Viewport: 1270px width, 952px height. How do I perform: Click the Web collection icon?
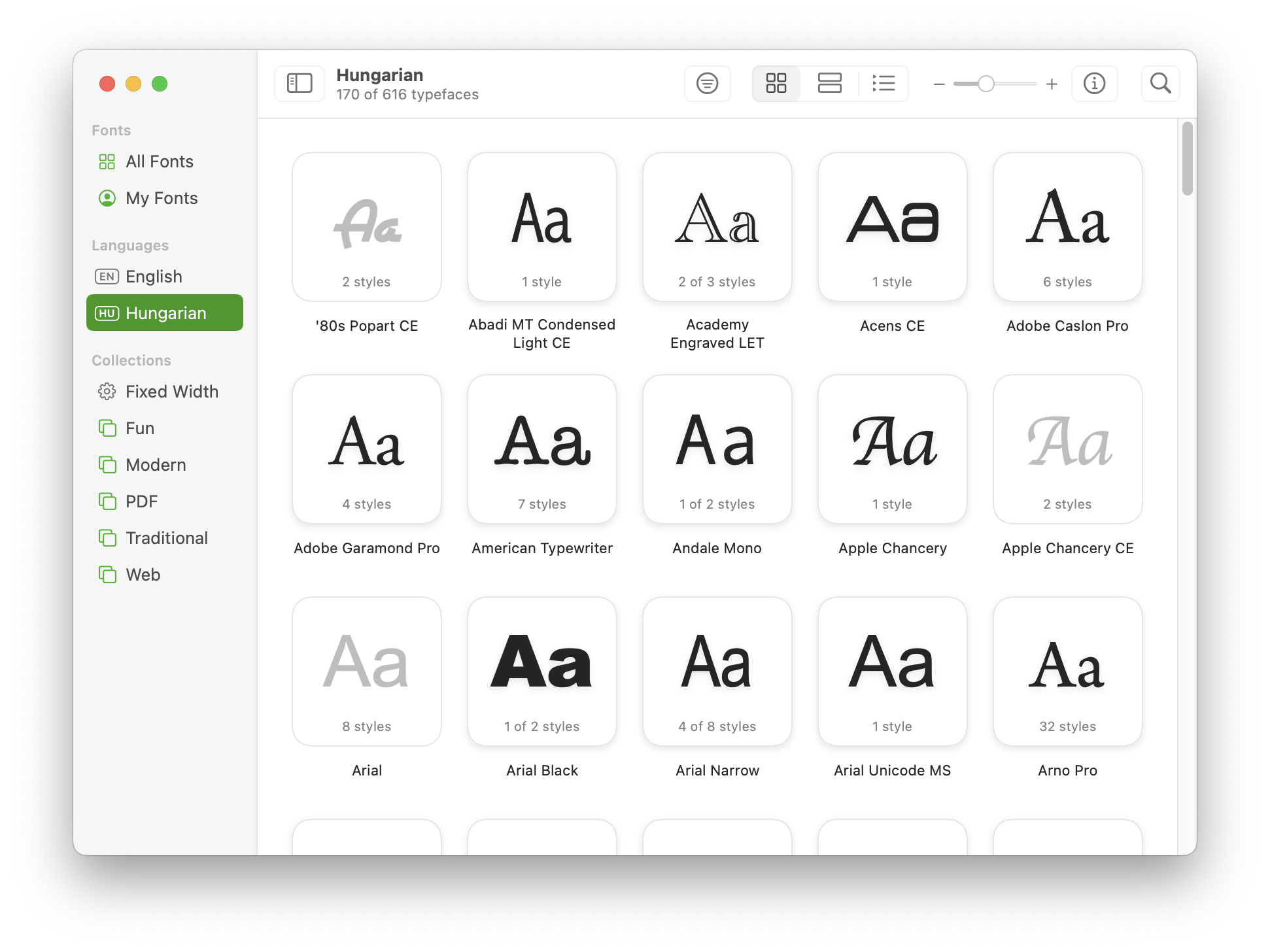(x=107, y=575)
